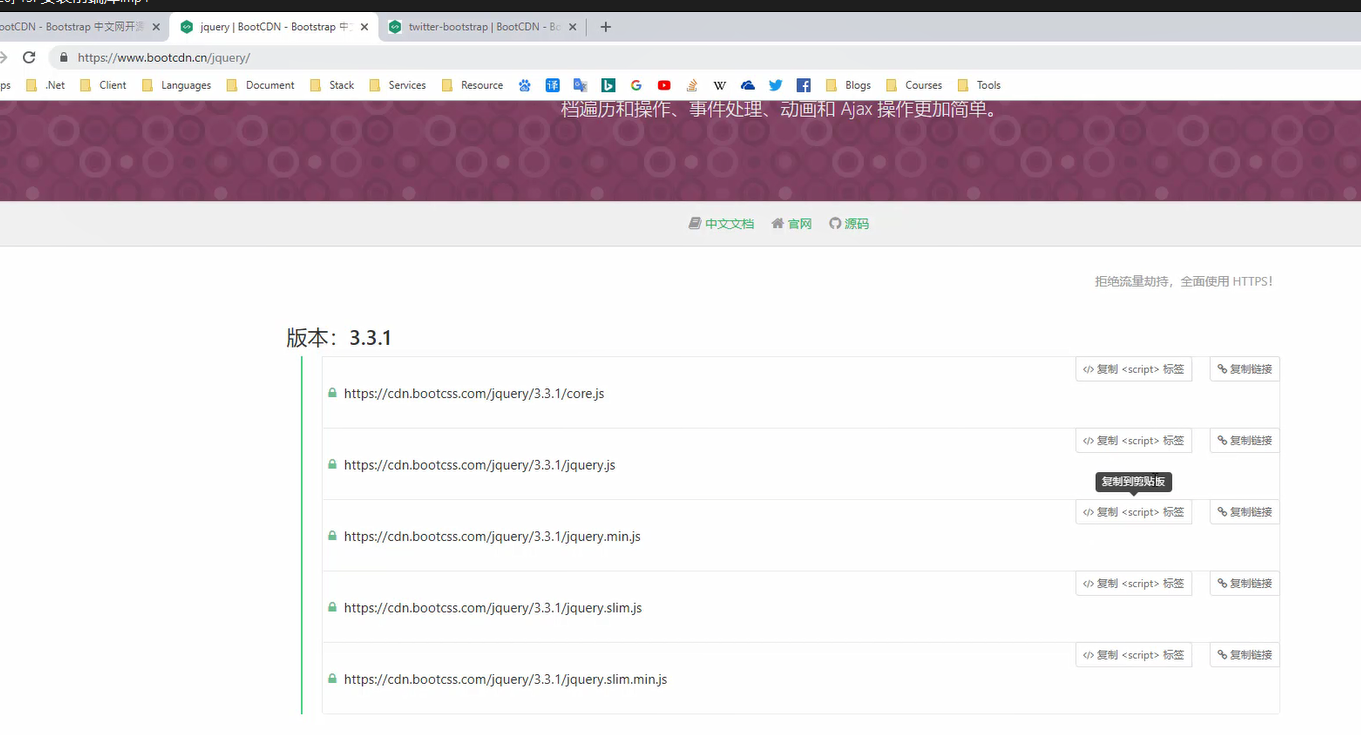Screen dimensions: 1361x735
Task: Open a new browser tab
Action: [x=605, y=27]
